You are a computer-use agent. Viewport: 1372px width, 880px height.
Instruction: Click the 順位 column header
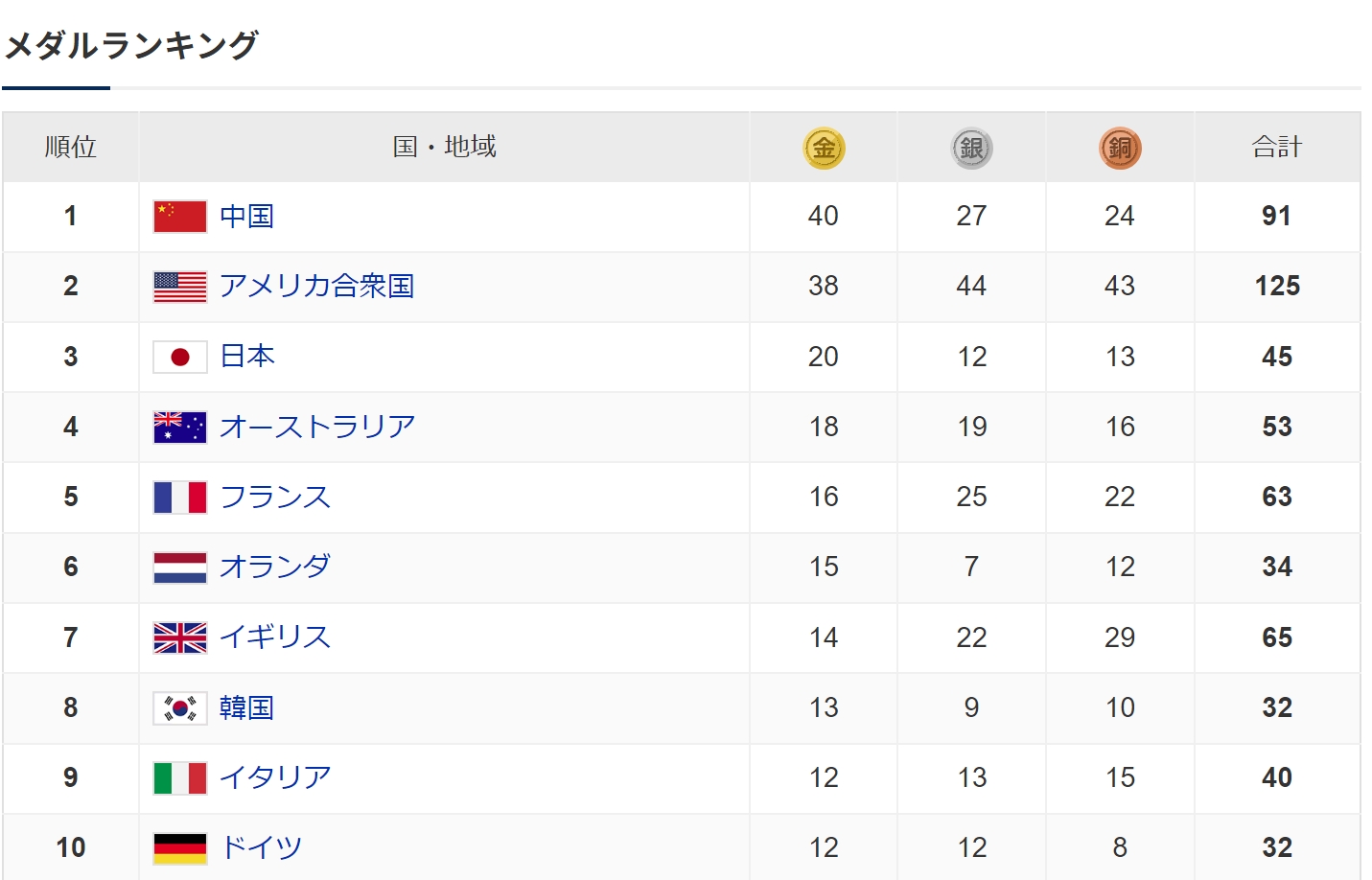(71, 147)
